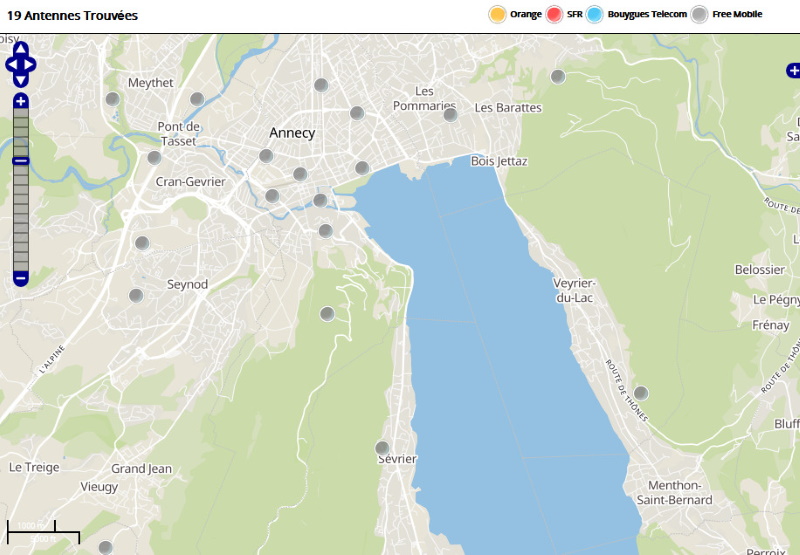800x555 pixels.
Task: Zoom in using the plus button
Action: (21, 101)
